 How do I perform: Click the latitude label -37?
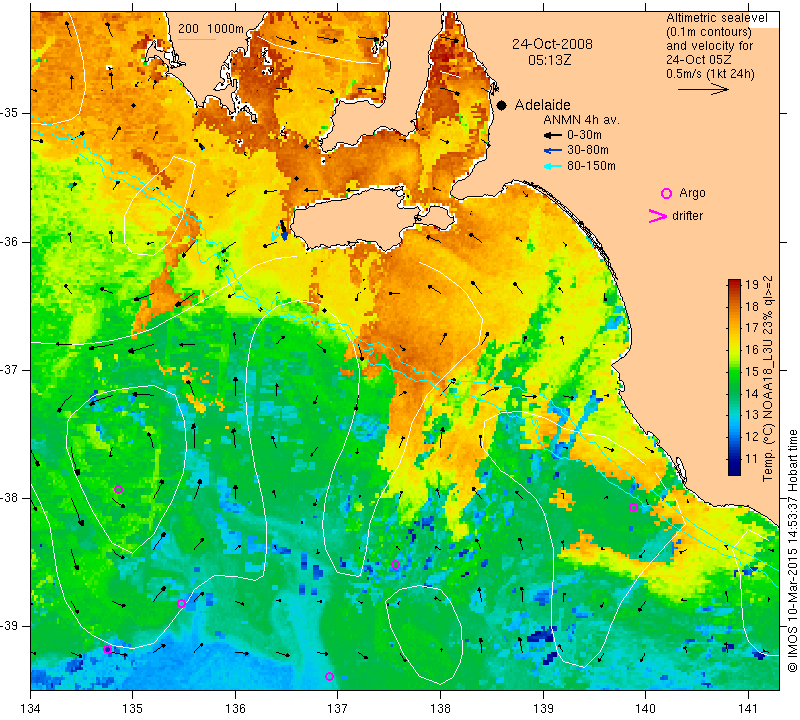10,369
